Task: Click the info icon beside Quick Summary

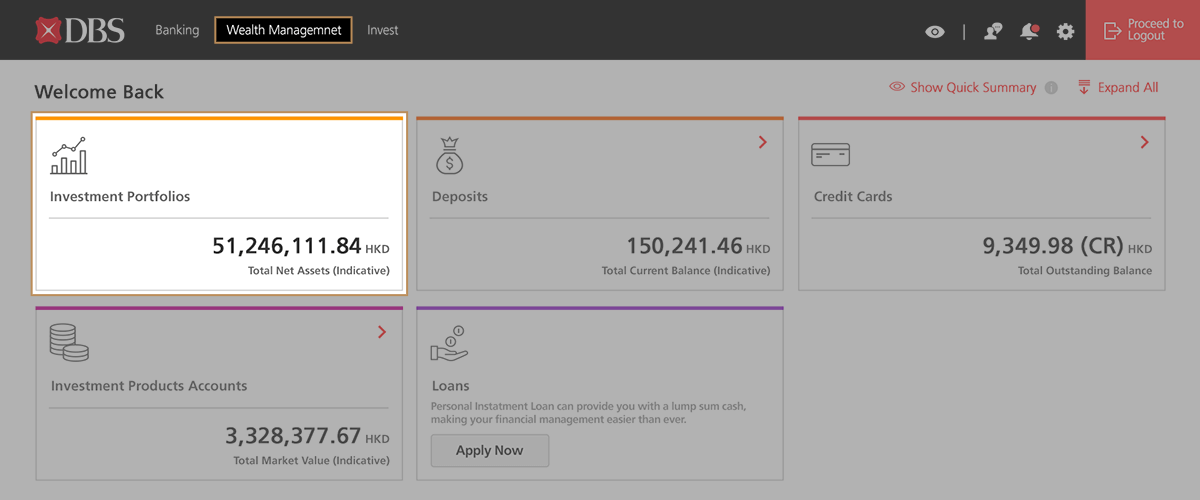Action: (x=1051, y=88)
